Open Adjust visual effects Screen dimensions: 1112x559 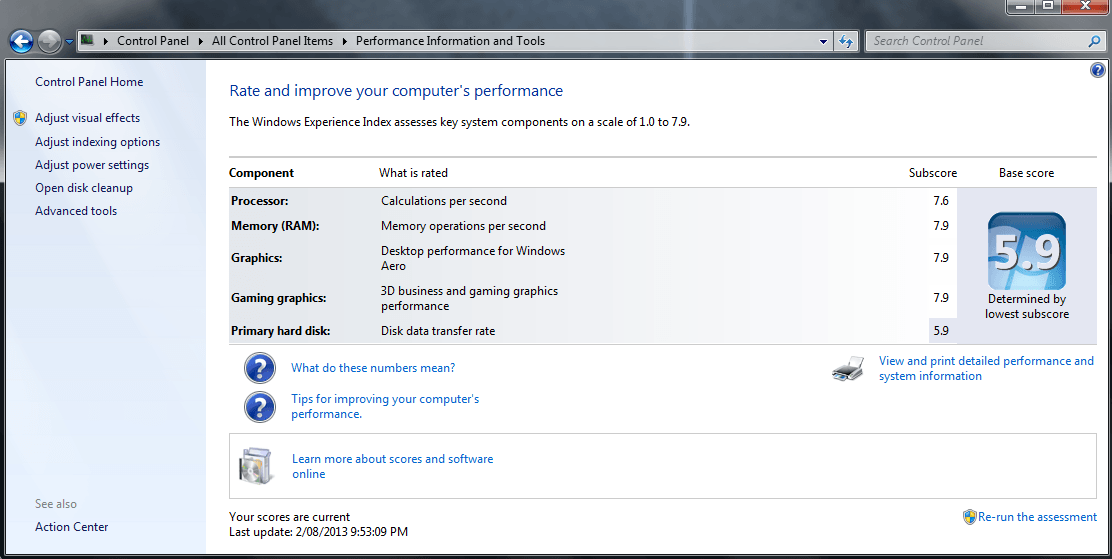pos(88,118)
